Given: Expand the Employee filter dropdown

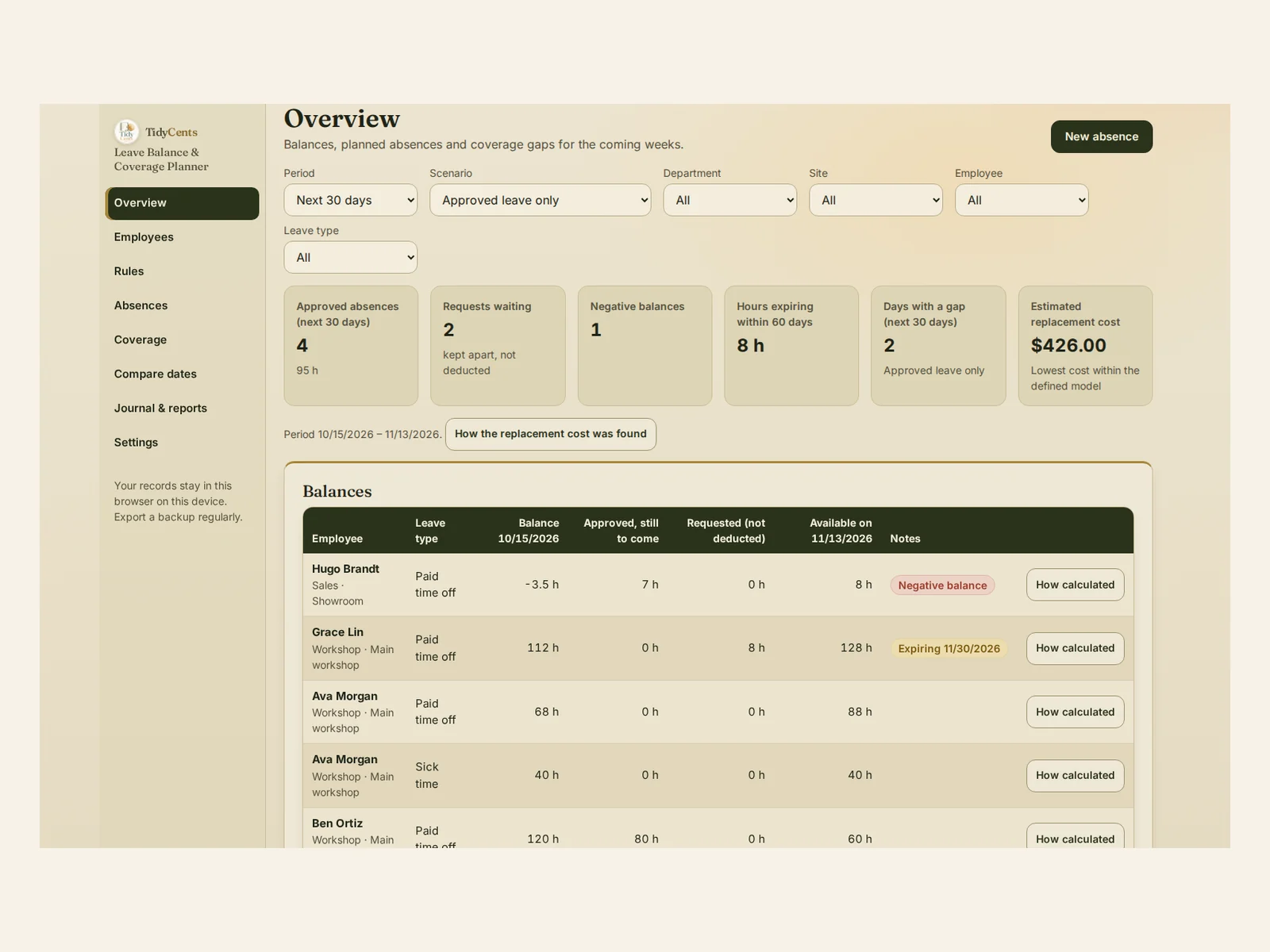Looking at the screenshot, I should click(1022, 200).
